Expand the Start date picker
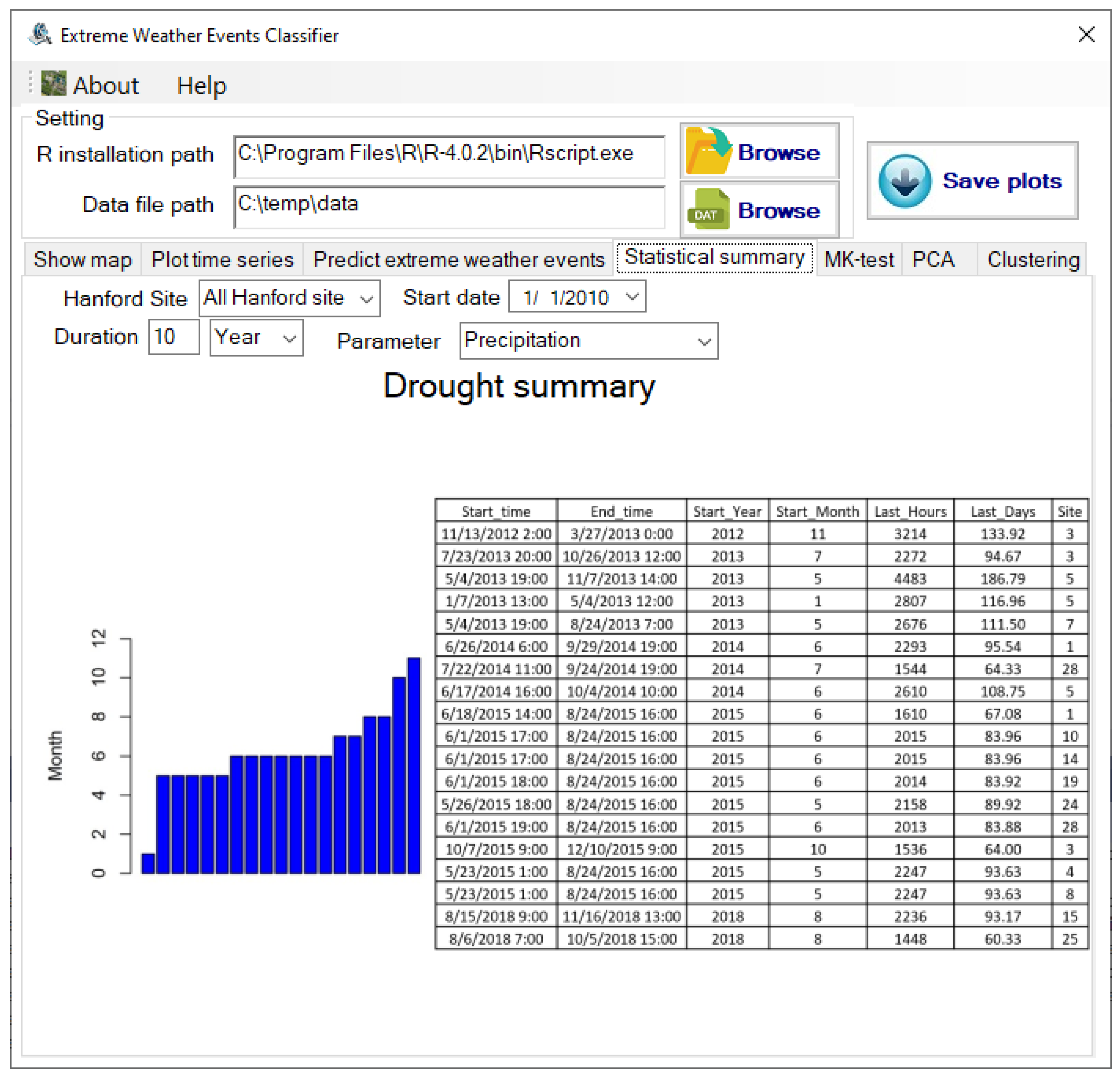Screen dimensions: 1120x1077 click(x=631, y=297)
